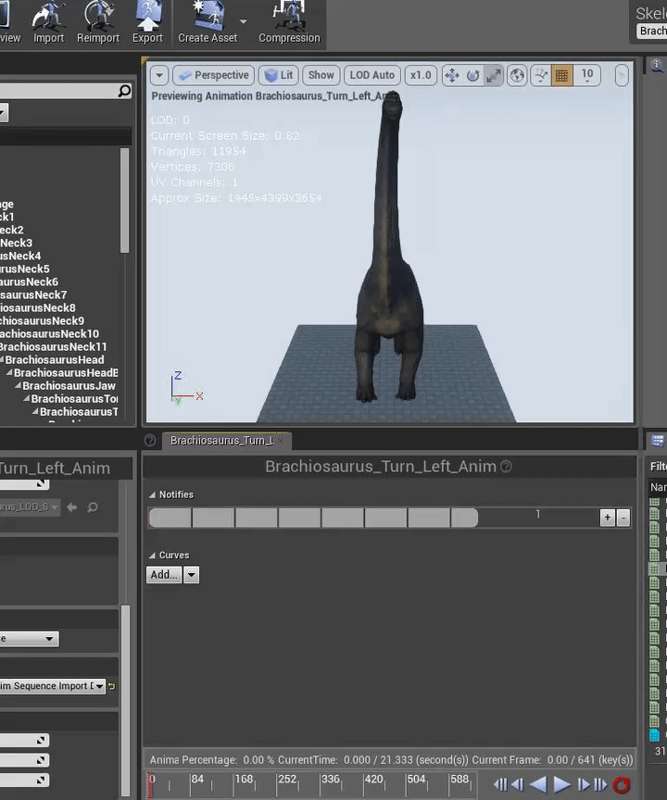667x800 pixels.
Task: Click the Anima Percentage 0.00 % readout
Action: coord(211,760)
